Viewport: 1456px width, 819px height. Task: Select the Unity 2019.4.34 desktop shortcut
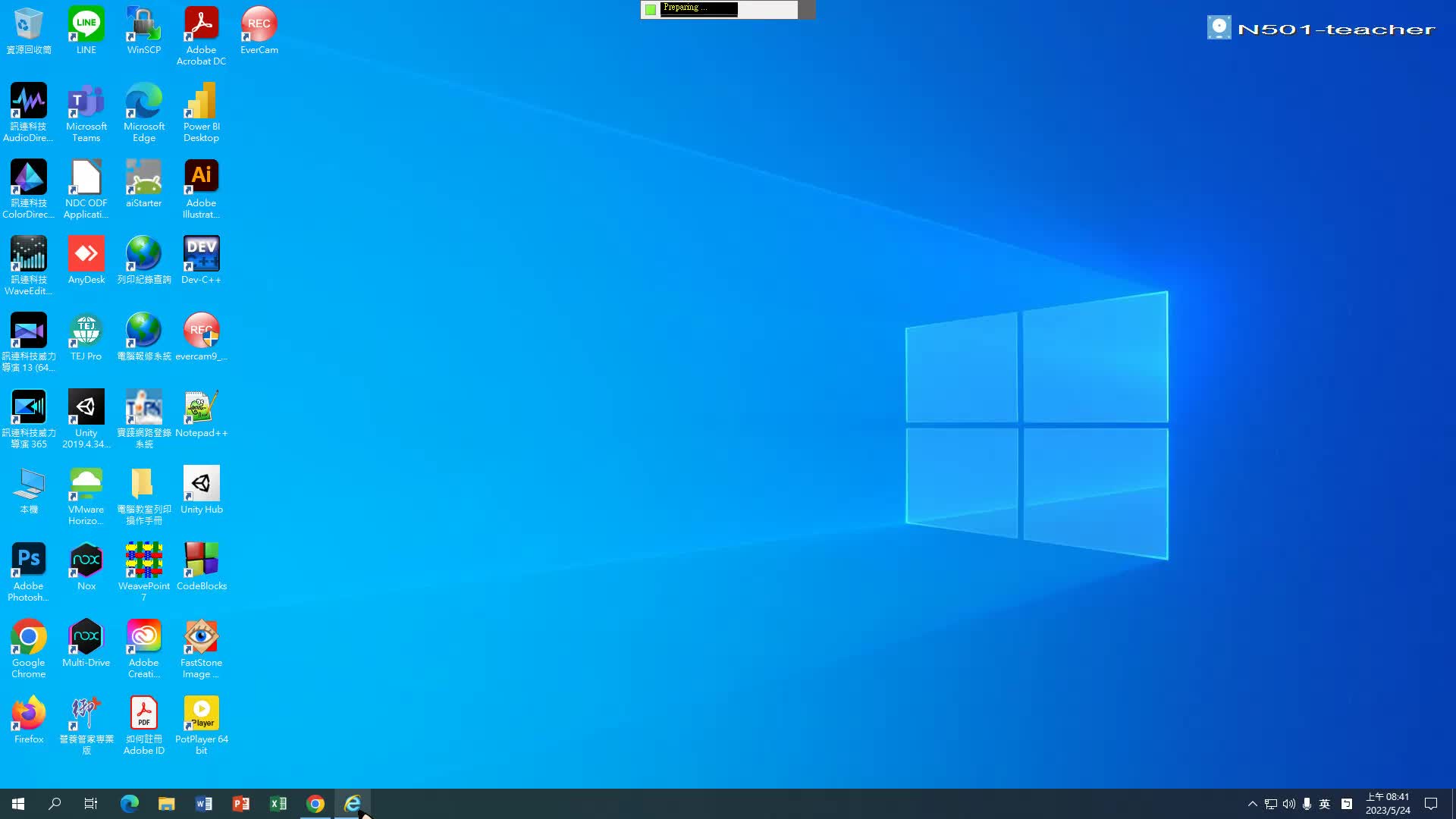[x=86, y=419]
